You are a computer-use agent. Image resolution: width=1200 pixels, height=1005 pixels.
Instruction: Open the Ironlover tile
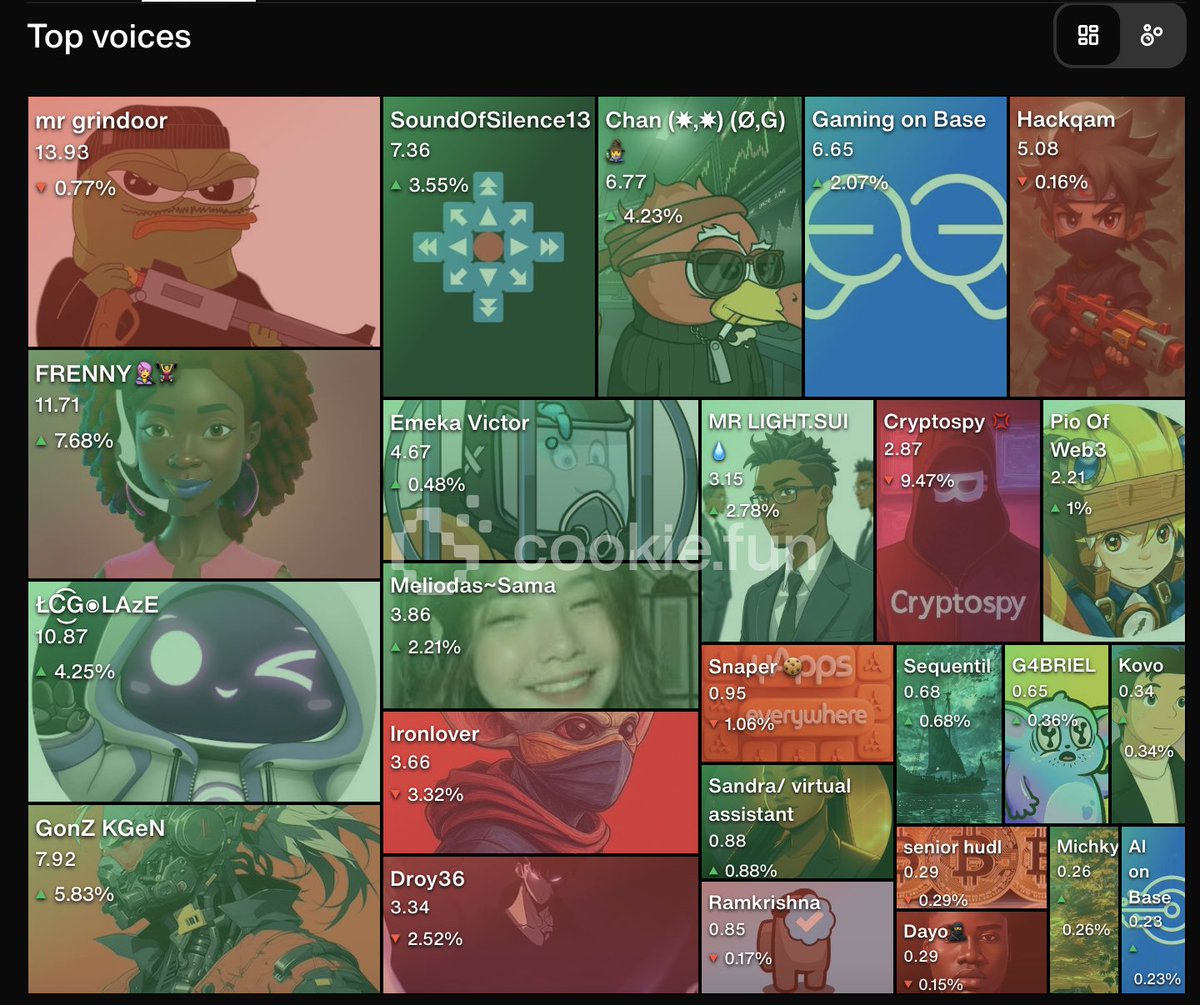(x=540, y=782)
